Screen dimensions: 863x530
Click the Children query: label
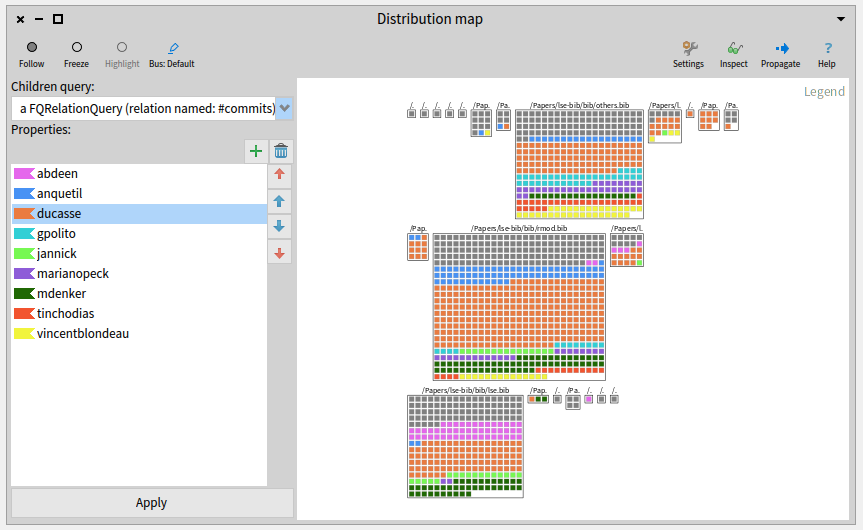pyautogui.click(x=53, y=87)
